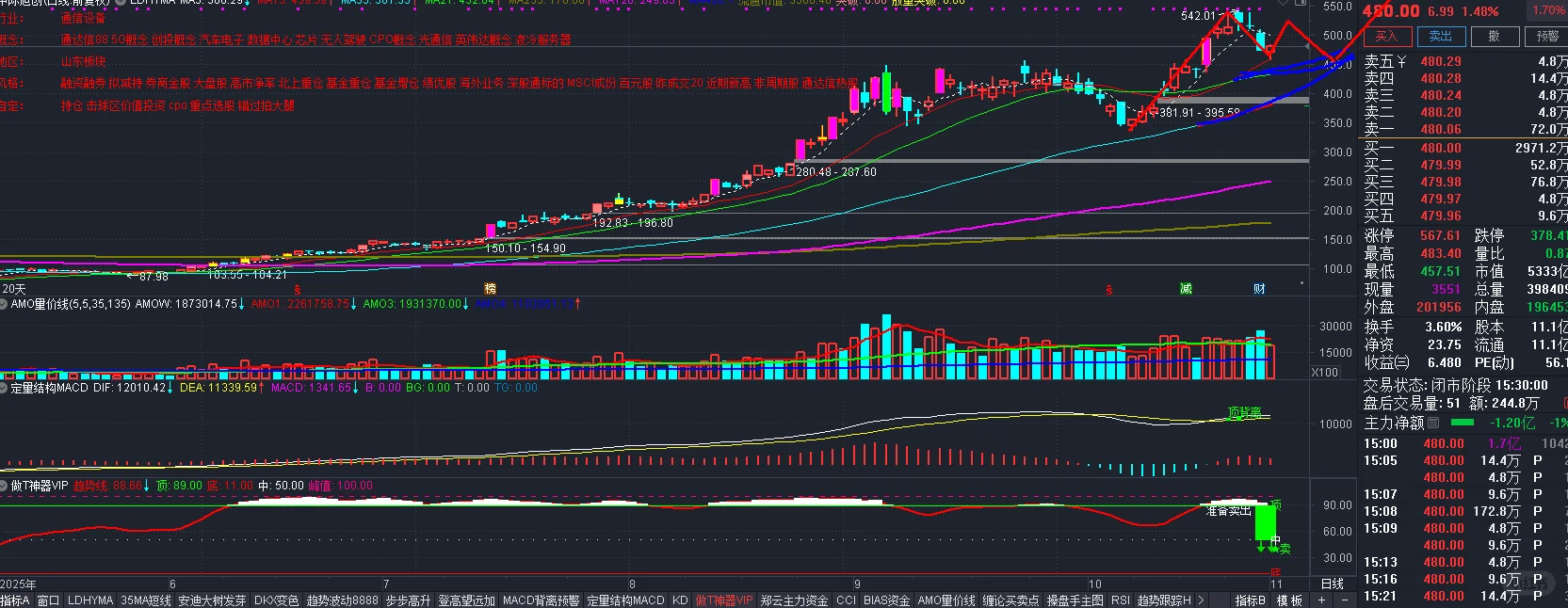
Task: Switch to the 窗口 tab
Action: [48, 600]
